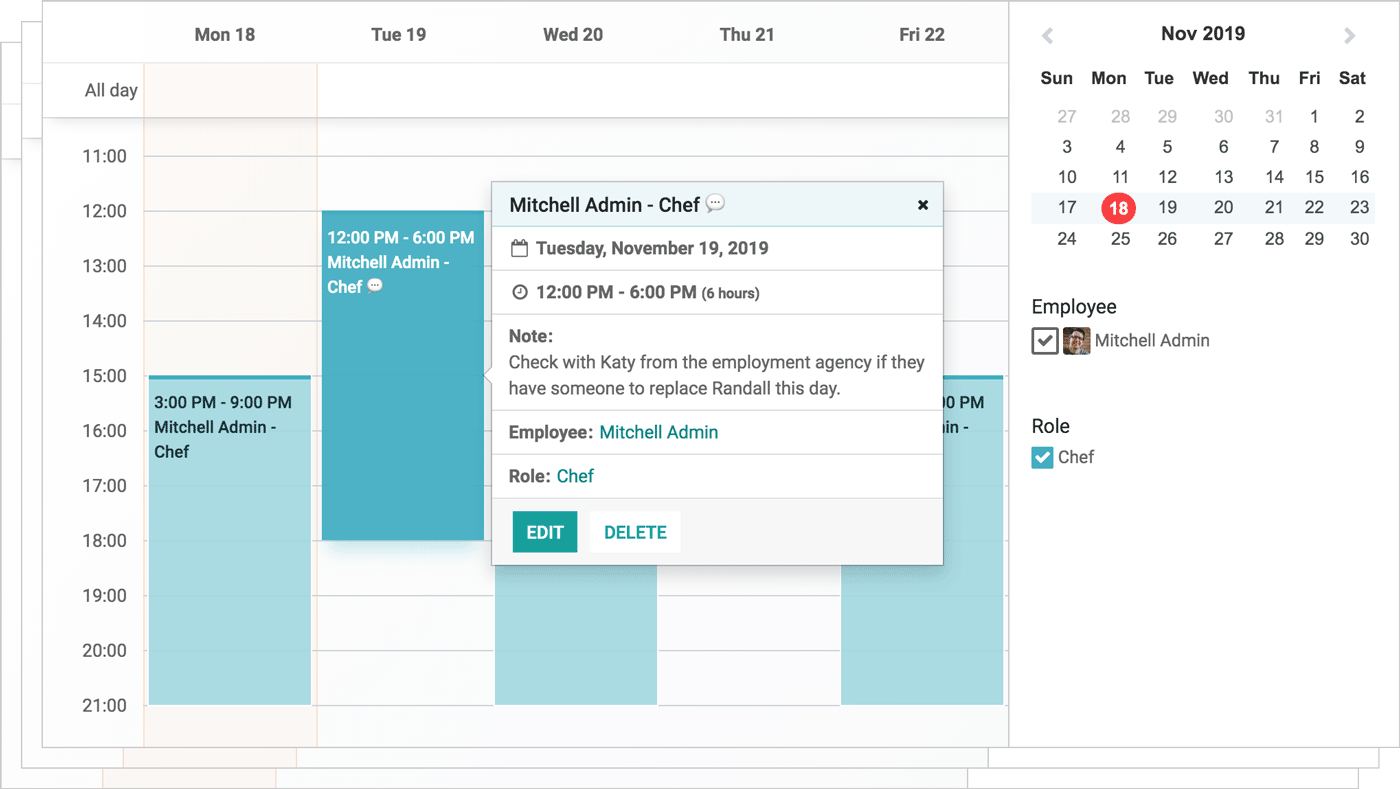Click the comment bubble on Tuesday's event
Viewport: 1400px width, 789px height.
373,287
